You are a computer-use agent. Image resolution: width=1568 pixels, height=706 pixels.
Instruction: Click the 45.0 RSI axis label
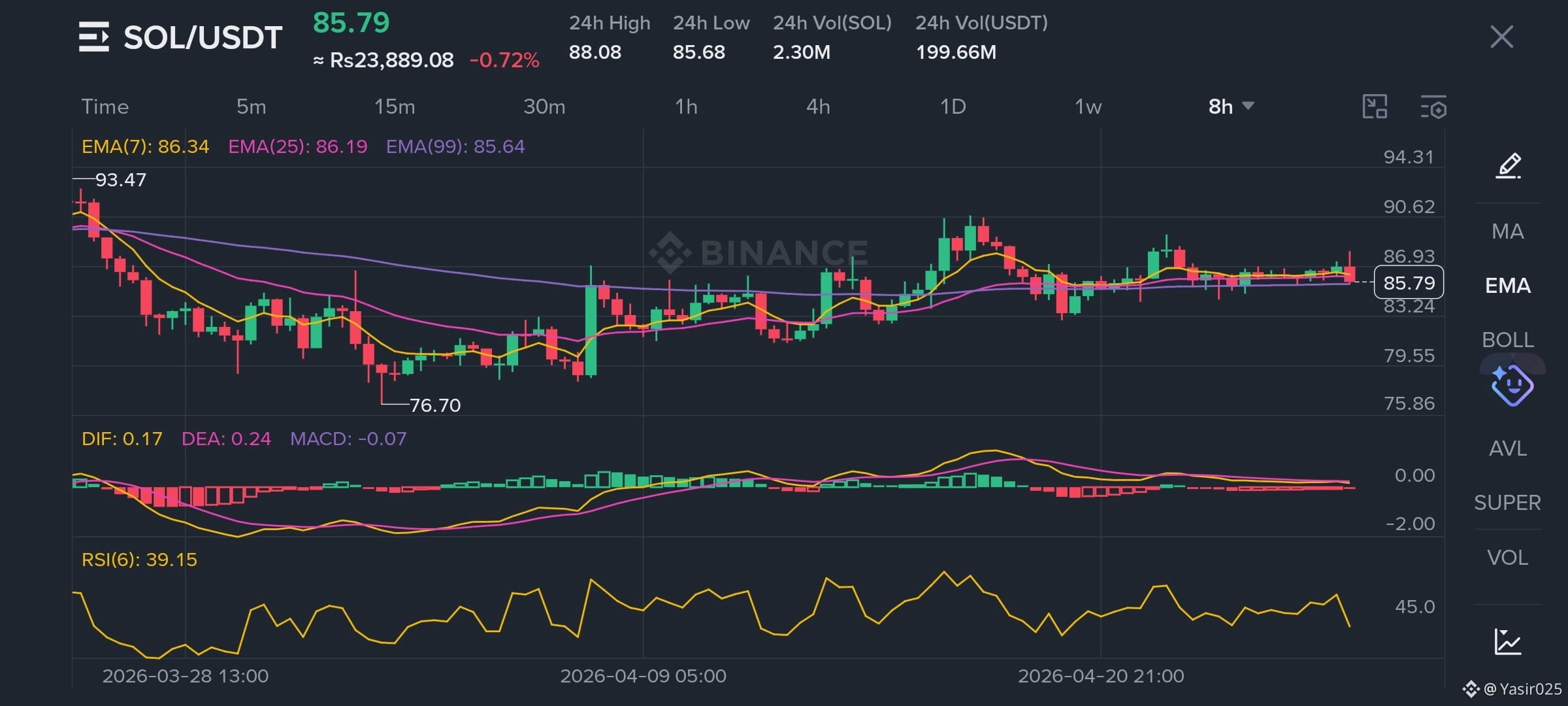tap(1414, 607)
